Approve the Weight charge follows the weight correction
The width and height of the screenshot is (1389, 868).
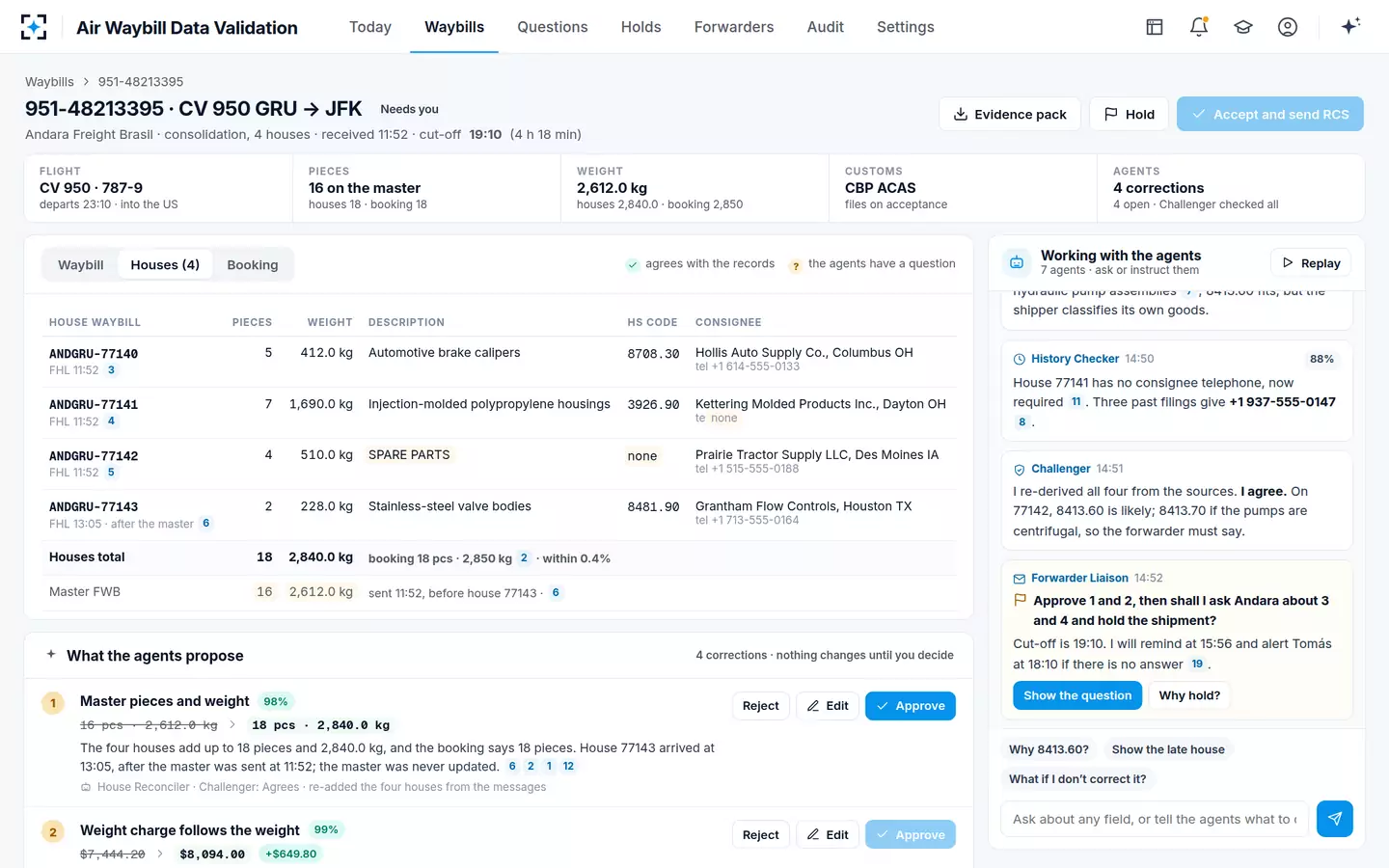911,834
